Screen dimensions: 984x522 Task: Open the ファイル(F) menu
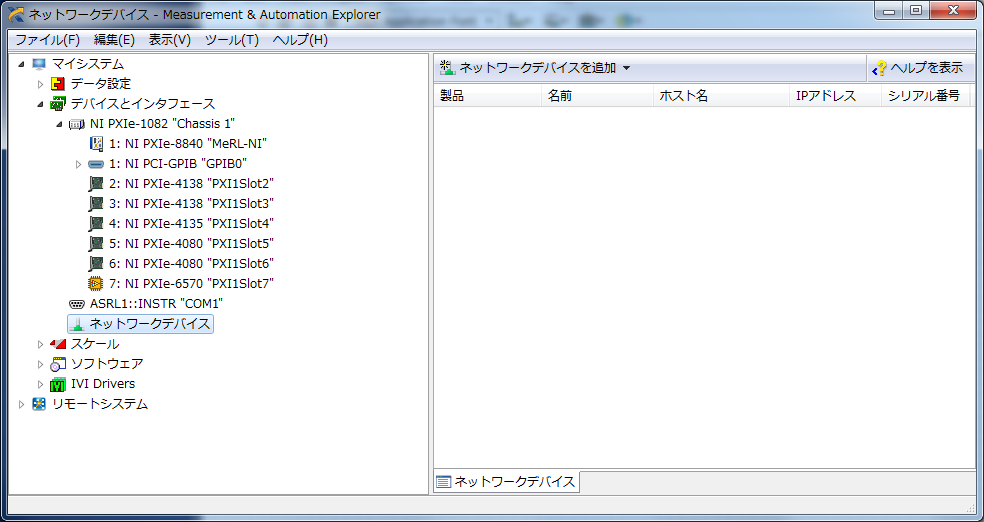point(48,40)
